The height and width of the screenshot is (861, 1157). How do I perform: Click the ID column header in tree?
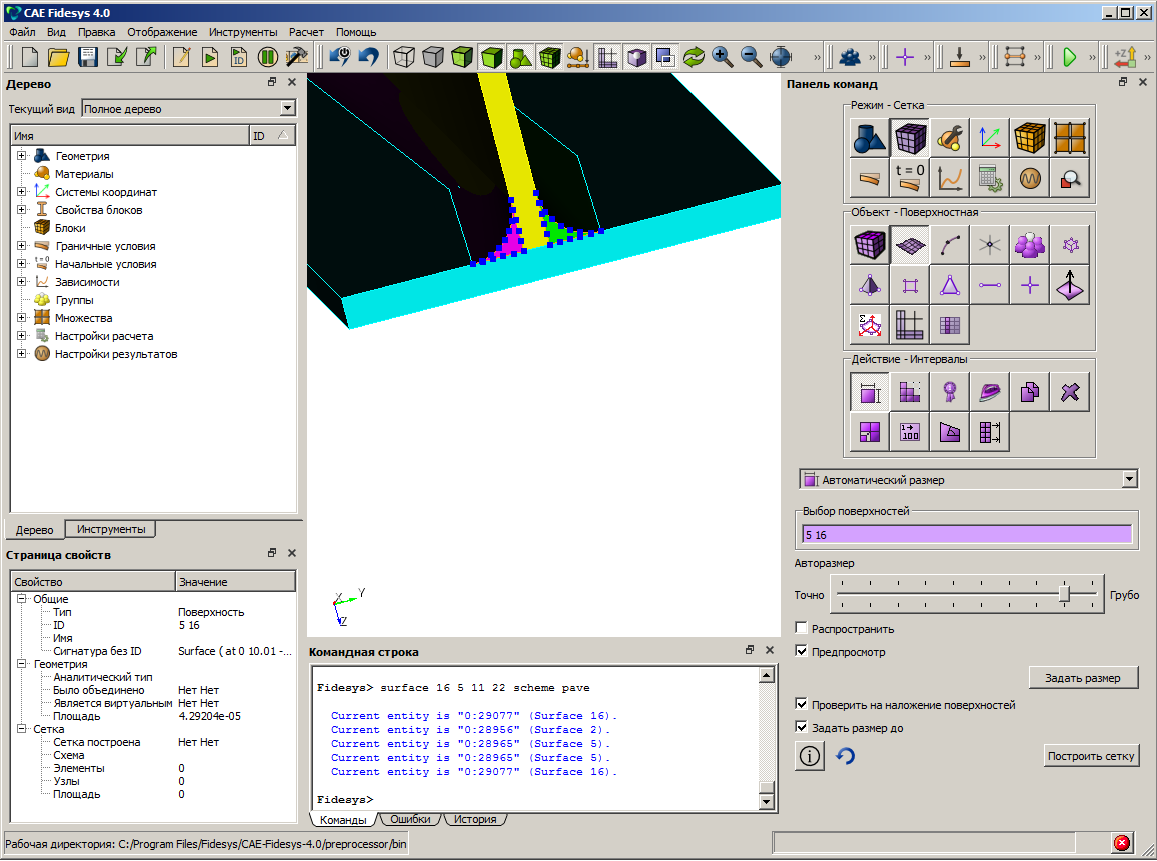pyautogui.click(x=272, y=136)
